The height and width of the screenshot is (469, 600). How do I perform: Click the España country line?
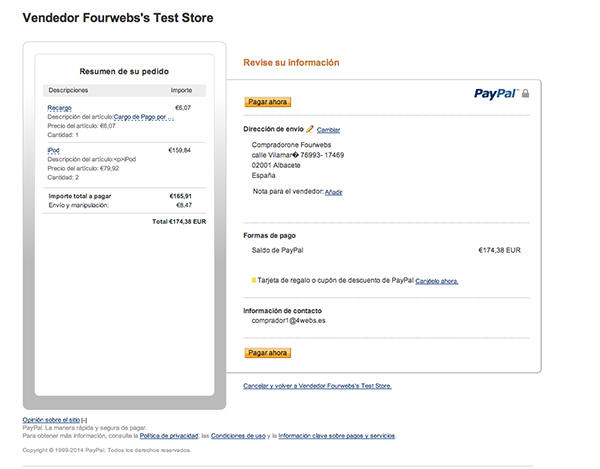pos(263,176)
